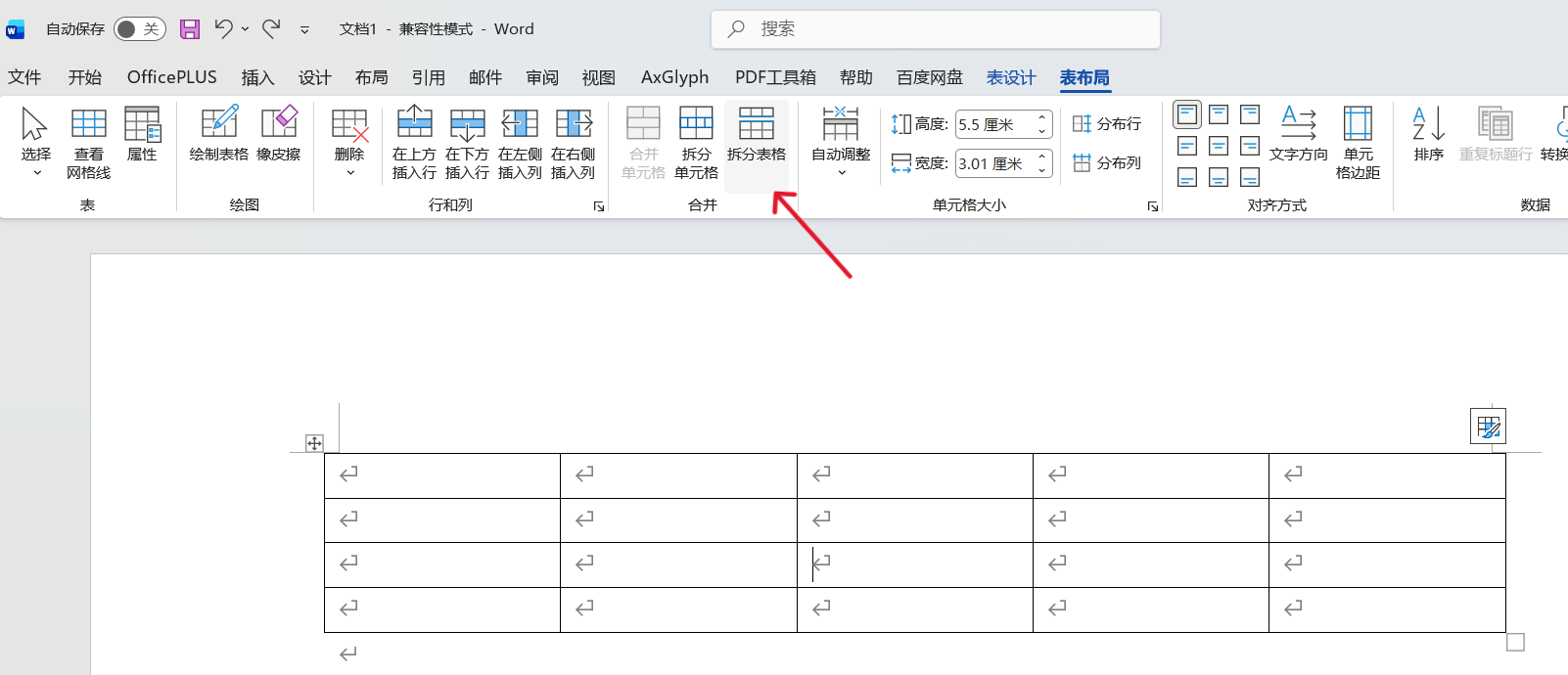This screenshot has height=675, width=1568.
Task: Click 文字方向 text direction
Action: tap(1299, 134)
